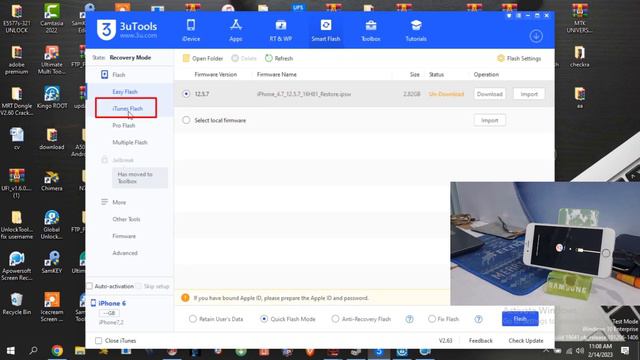Click the blue Flash button

520,319
